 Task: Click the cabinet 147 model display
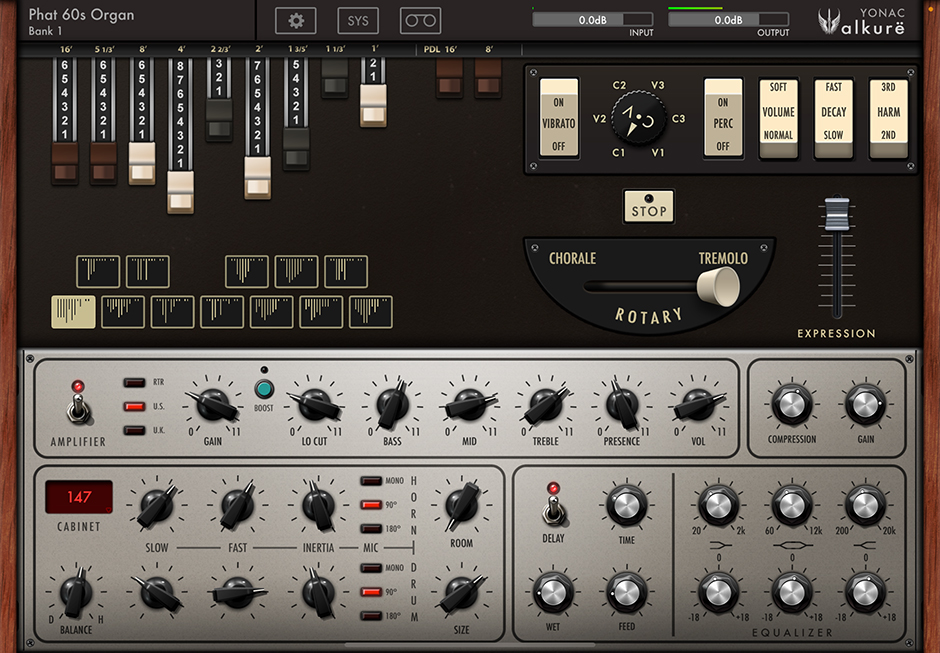[78, 497]
